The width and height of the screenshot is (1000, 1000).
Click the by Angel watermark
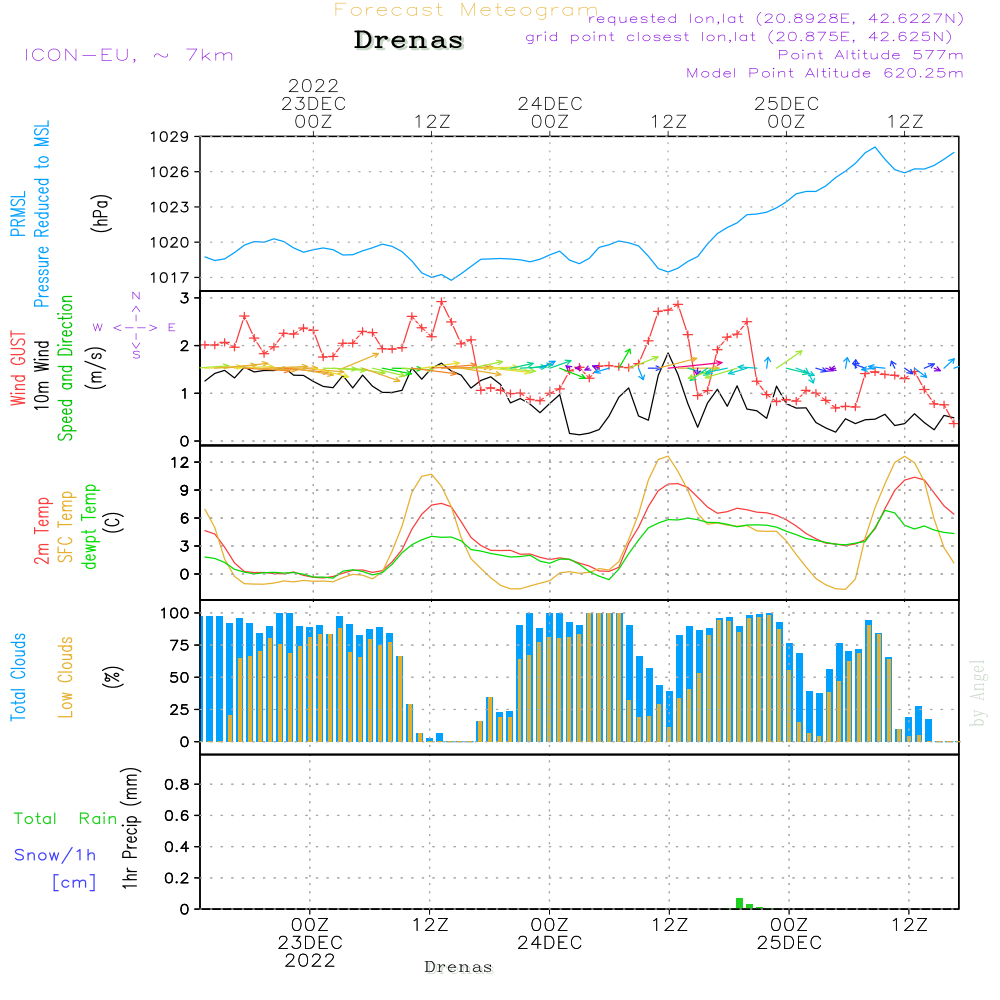click(x=978, y=693)
